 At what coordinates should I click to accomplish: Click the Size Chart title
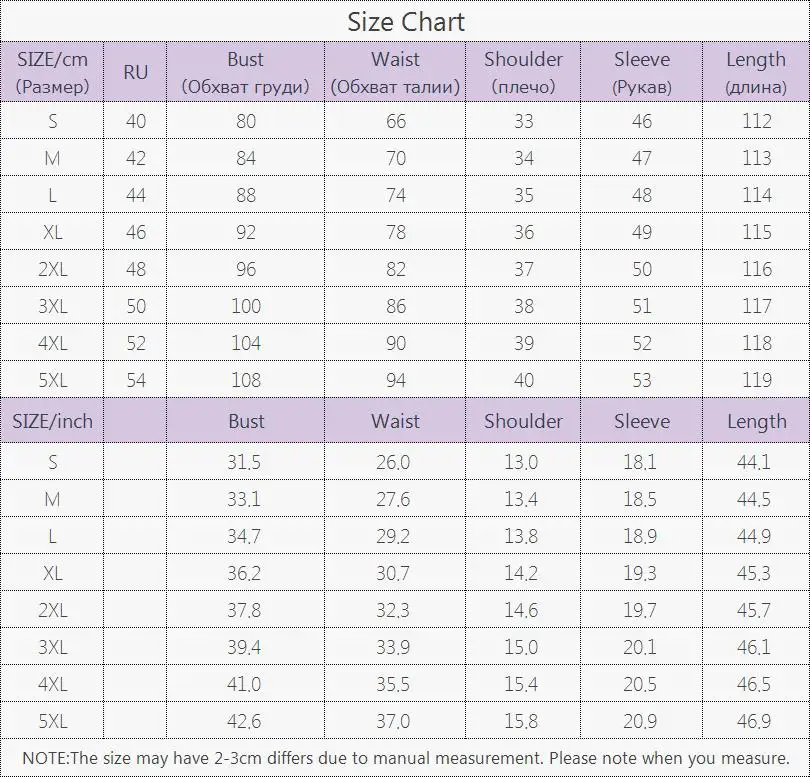tap(406, 22)
